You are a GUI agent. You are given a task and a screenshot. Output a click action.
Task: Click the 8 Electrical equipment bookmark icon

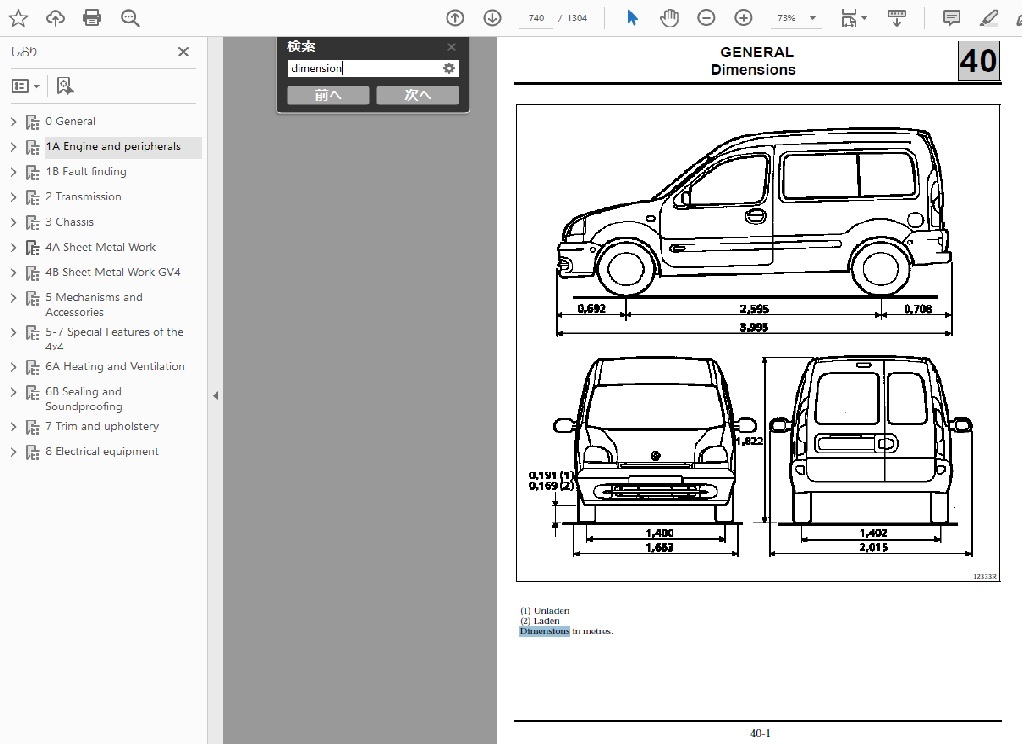33,452
